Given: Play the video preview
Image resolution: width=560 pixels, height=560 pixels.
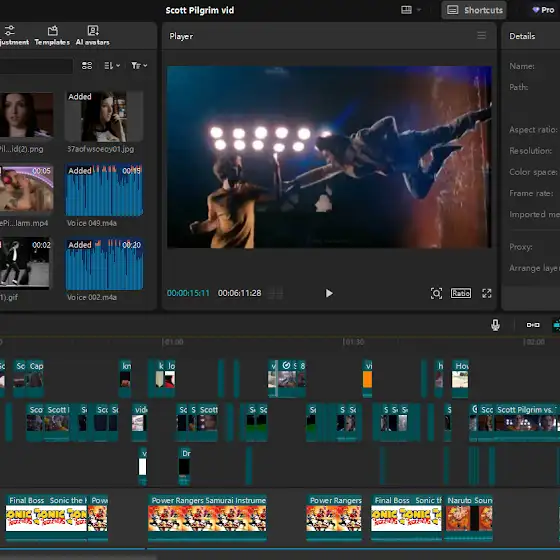Looking at the screenshot, I should point(329,293).
